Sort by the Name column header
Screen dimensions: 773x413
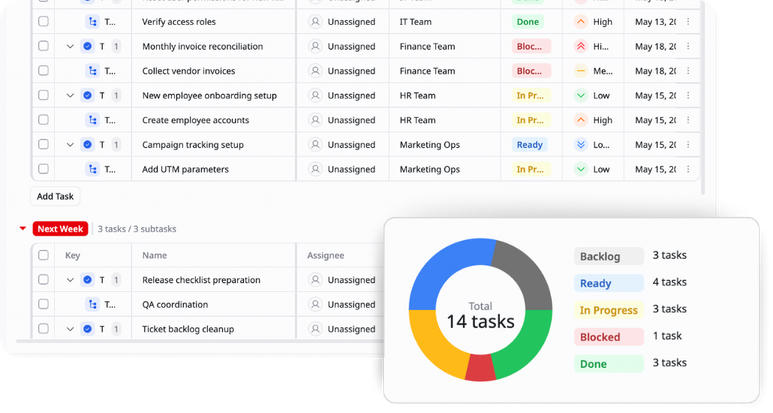[x=154, y=255]
